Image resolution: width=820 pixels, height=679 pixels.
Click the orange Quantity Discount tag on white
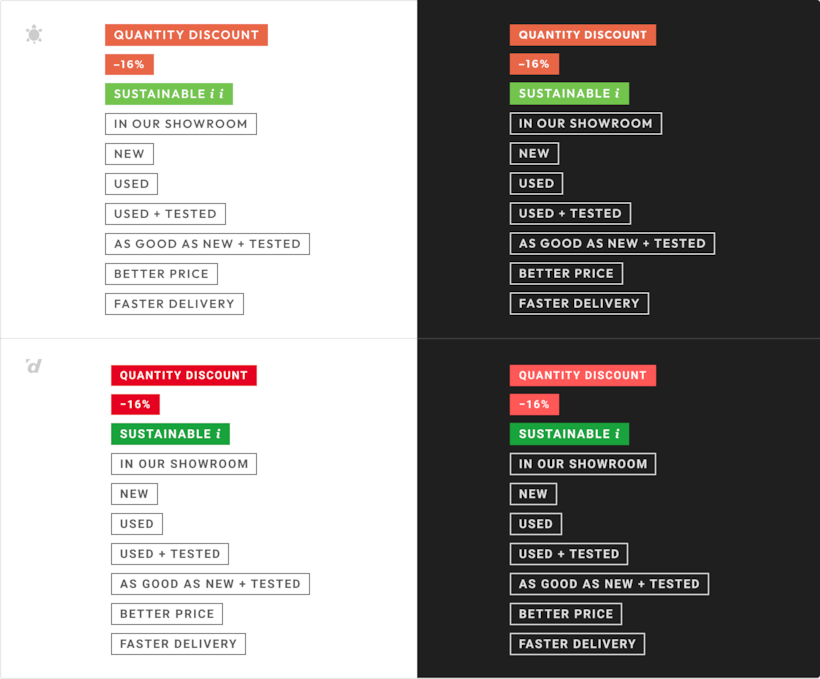(186, 35)
